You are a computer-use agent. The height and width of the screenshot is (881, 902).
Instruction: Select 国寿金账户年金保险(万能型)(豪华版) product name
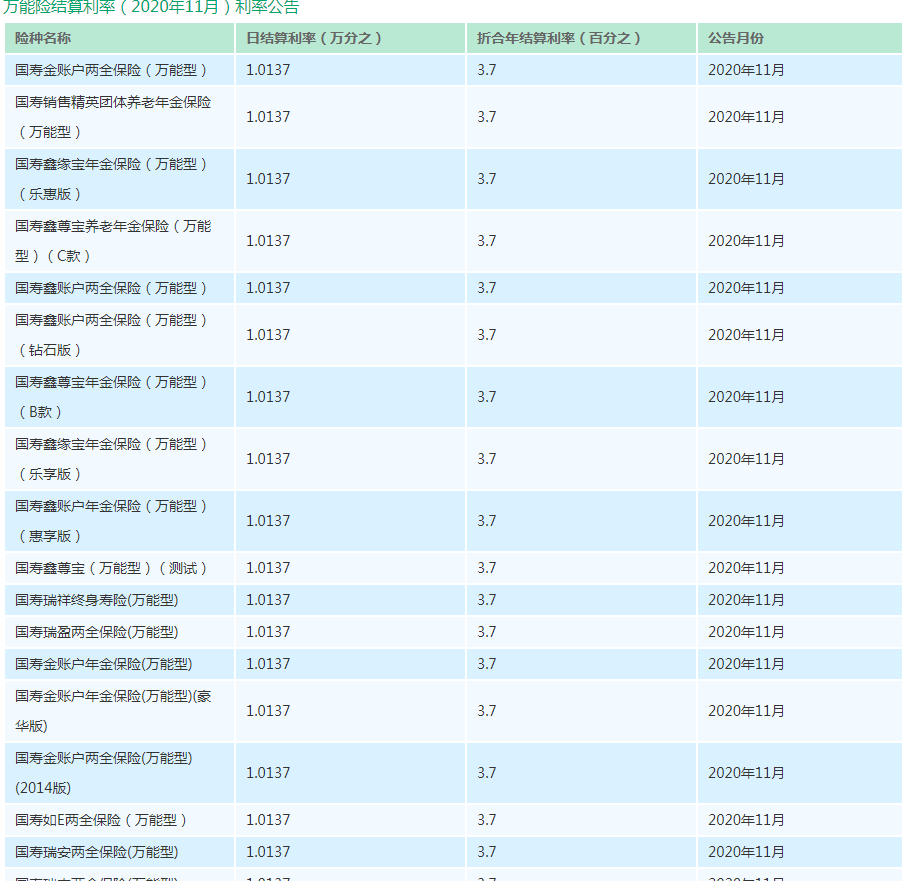[113, 711]
